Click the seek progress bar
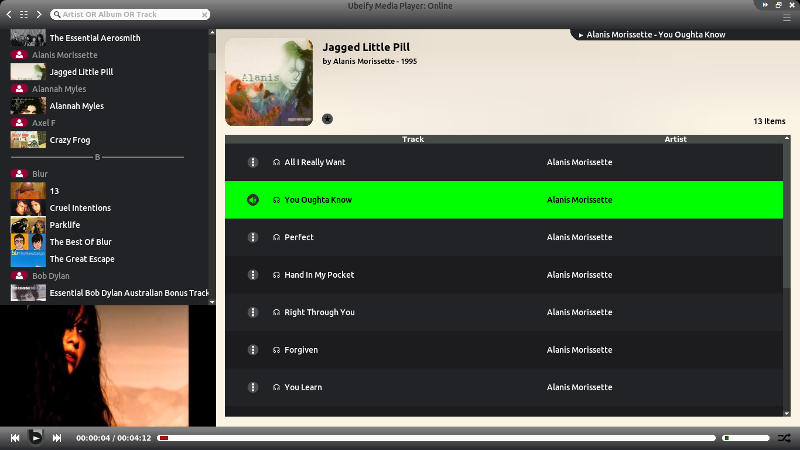The image size is (800, 450). click(437, 438)
